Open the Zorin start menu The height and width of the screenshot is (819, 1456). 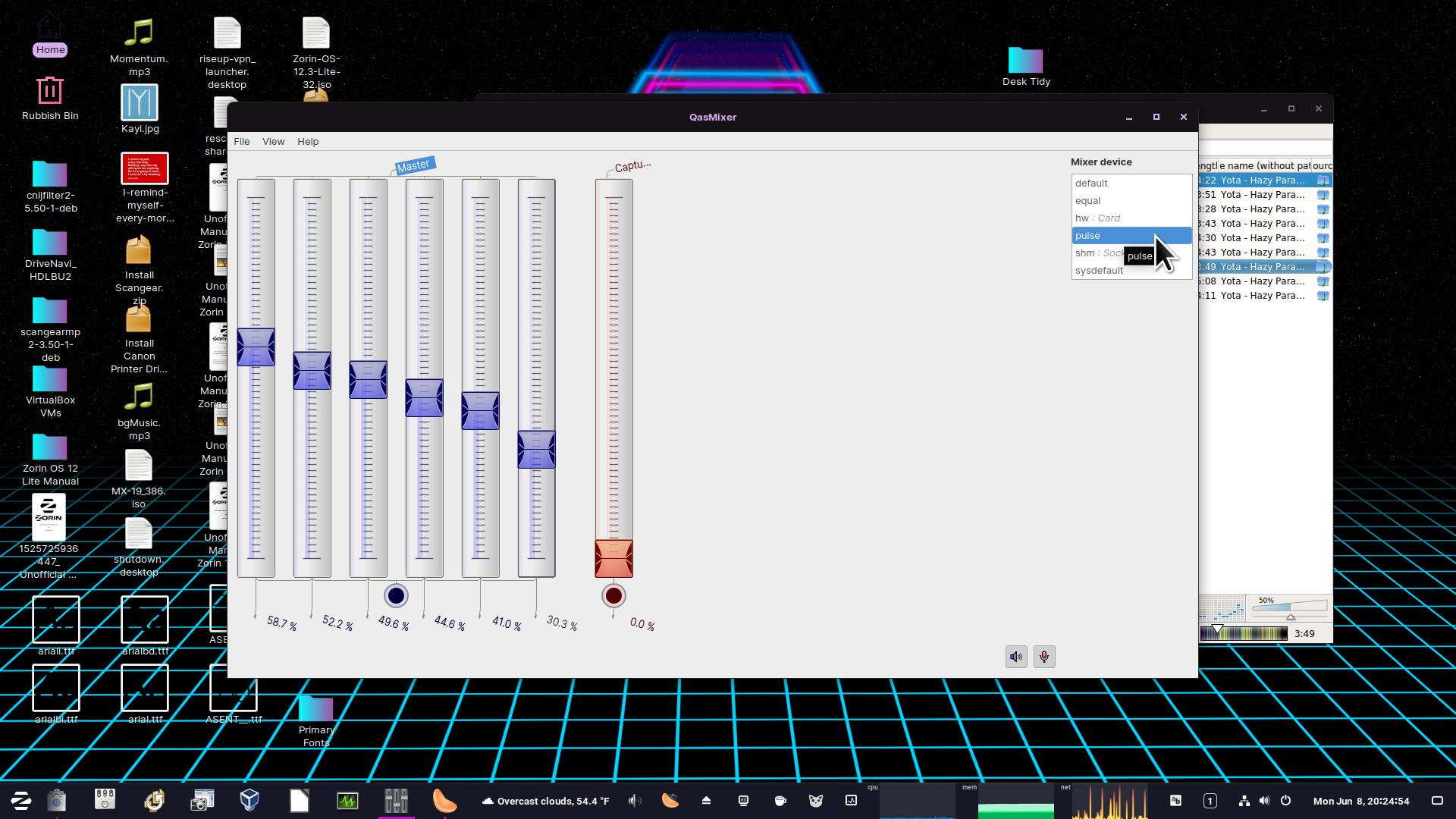click(20, 801)
